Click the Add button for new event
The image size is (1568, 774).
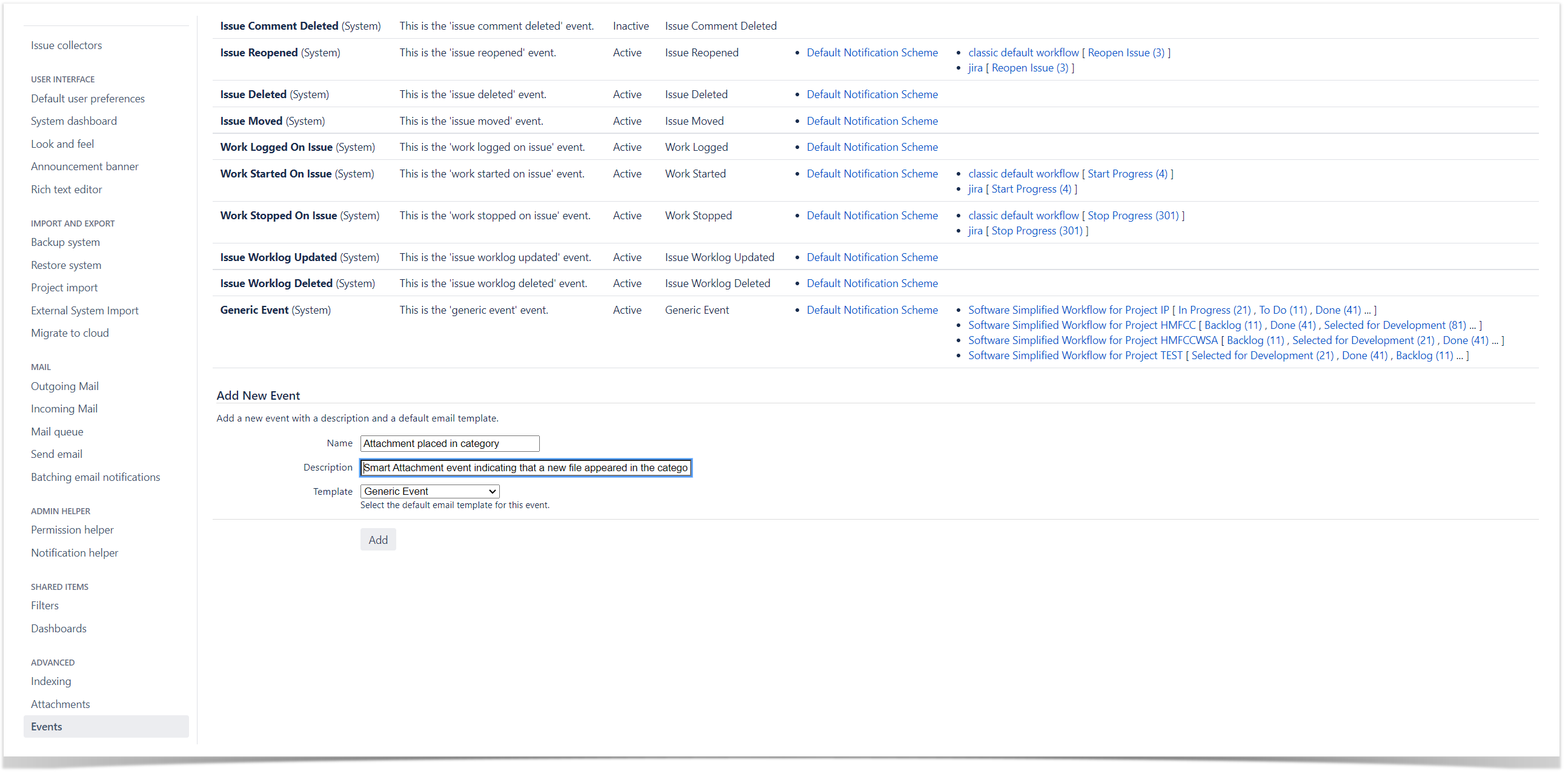[377, 540]
